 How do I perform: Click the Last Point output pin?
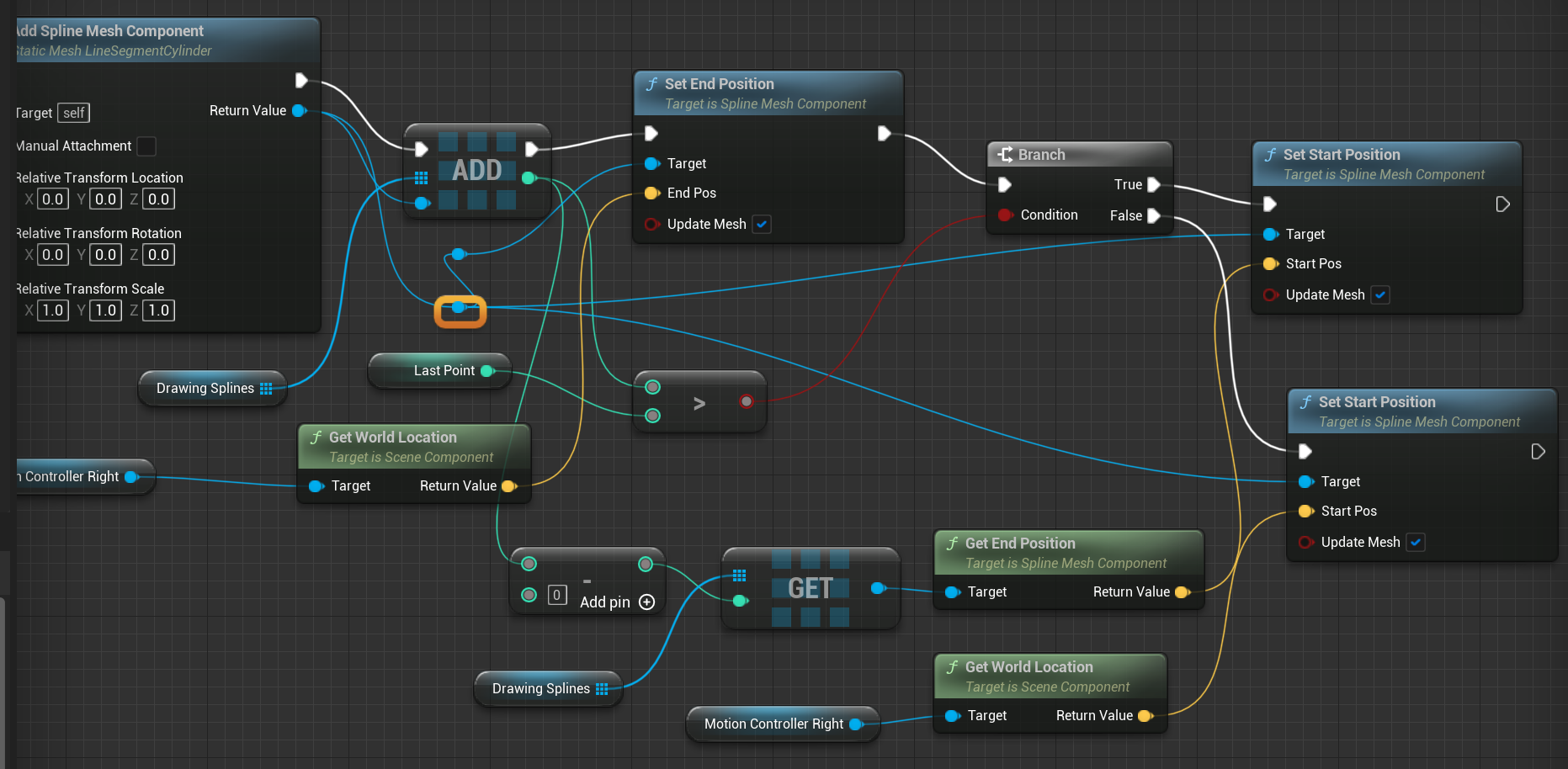click(486, 371)
